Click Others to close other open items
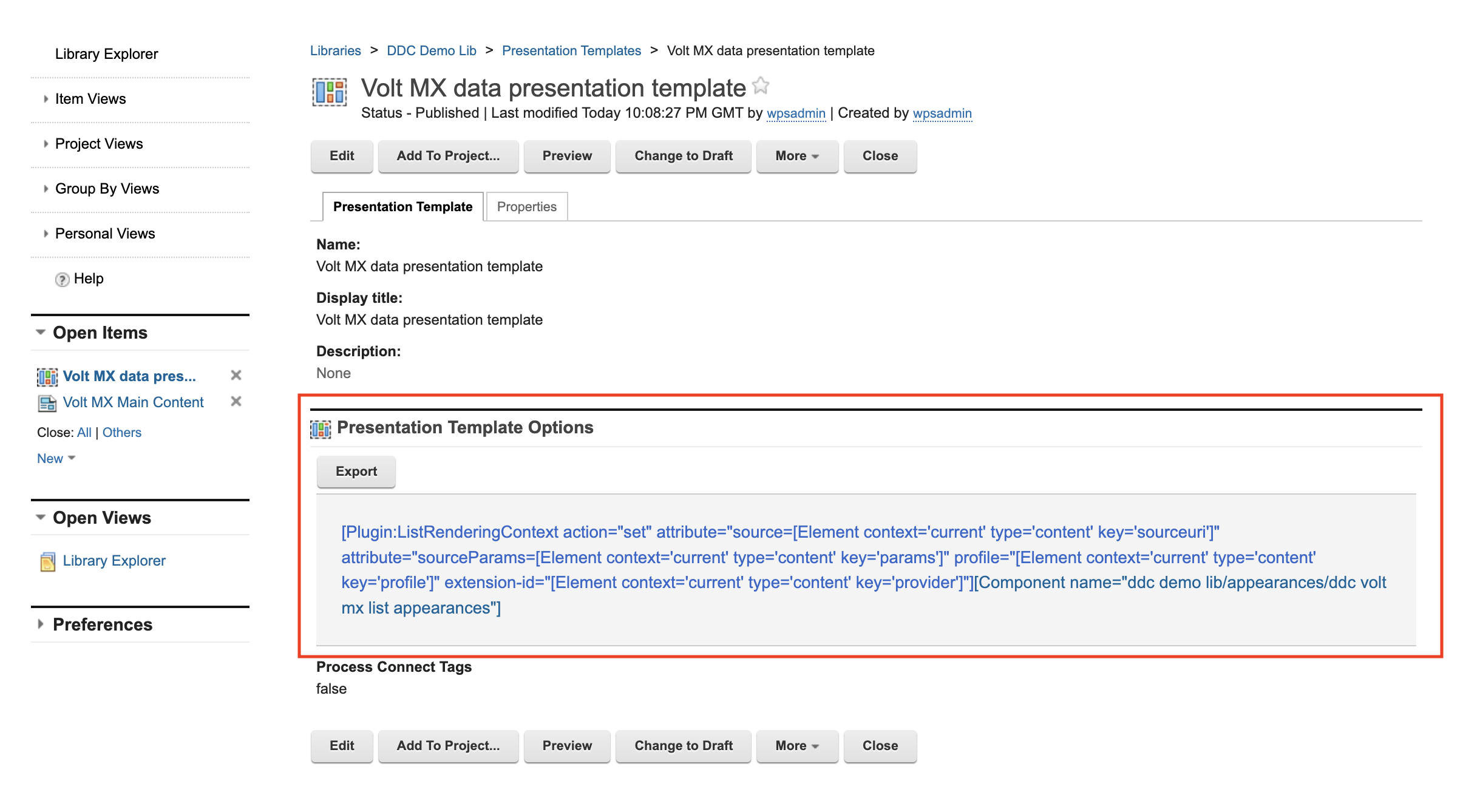 121,432
